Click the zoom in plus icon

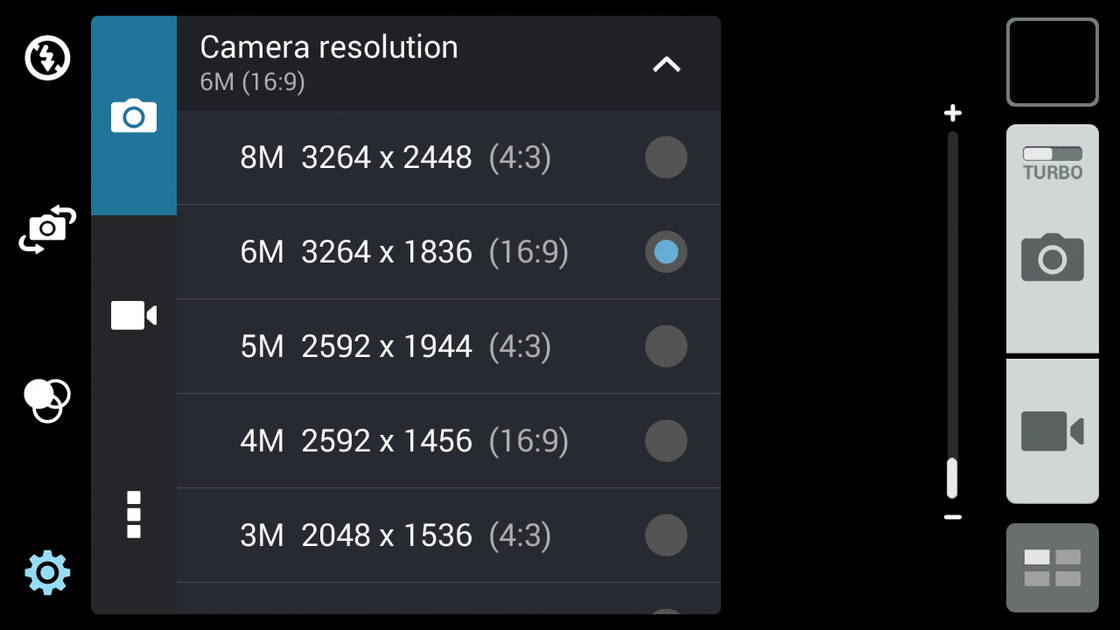pyautogui.click(x=953, y=113)
